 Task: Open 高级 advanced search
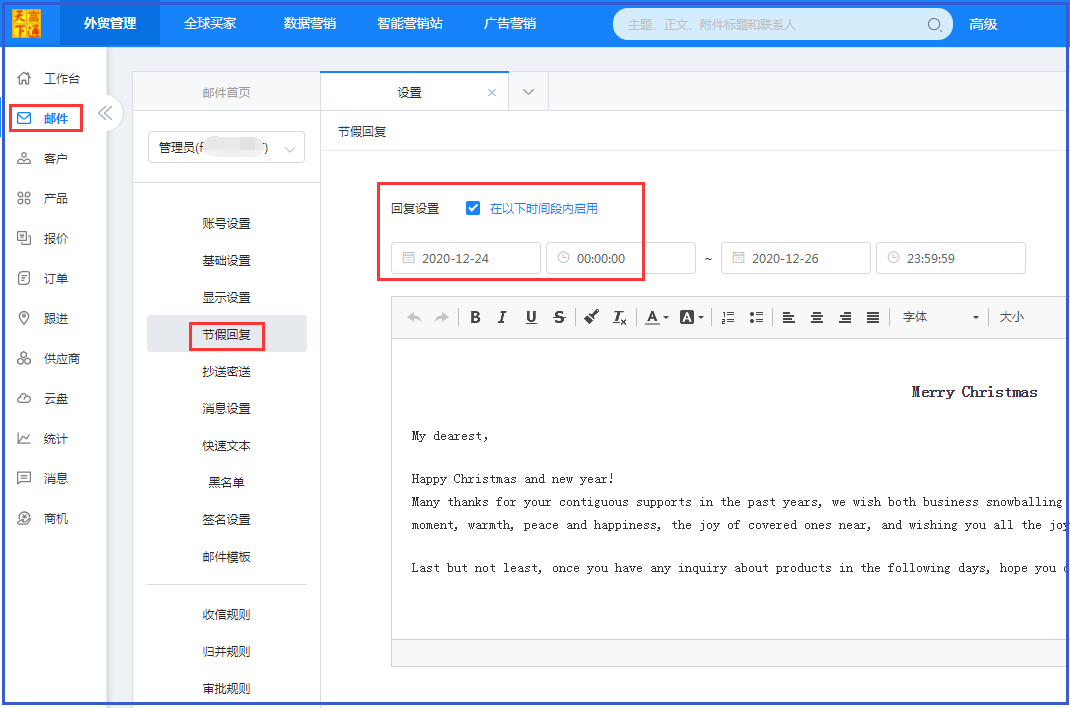pyautogui.click(x=983, y=25)
